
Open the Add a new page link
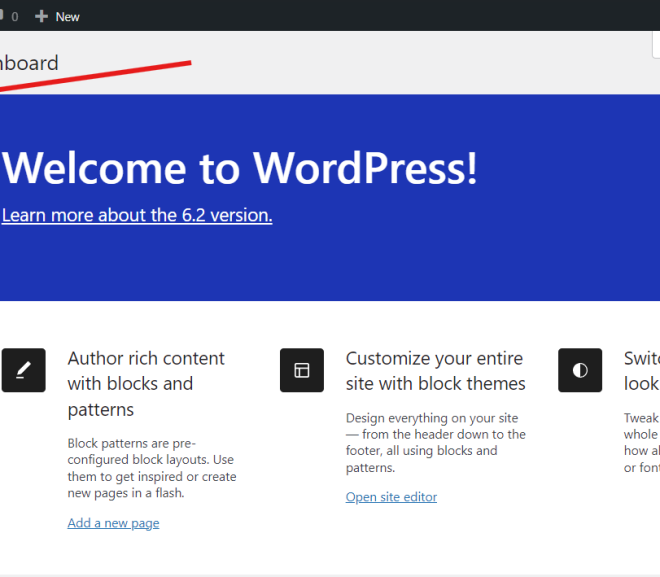113,523
